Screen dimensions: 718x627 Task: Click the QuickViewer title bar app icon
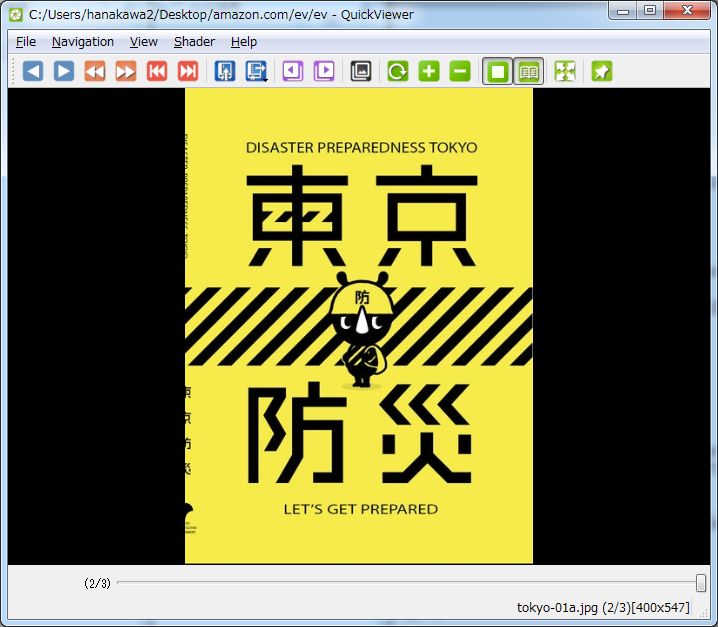point(16,15)
